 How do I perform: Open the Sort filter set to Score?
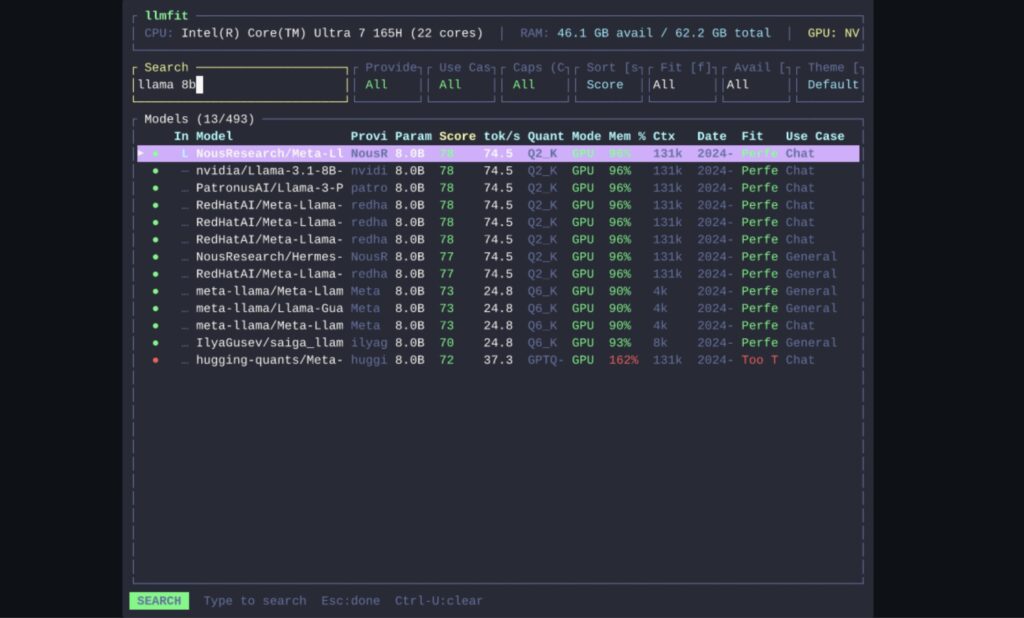coord(607,85)
